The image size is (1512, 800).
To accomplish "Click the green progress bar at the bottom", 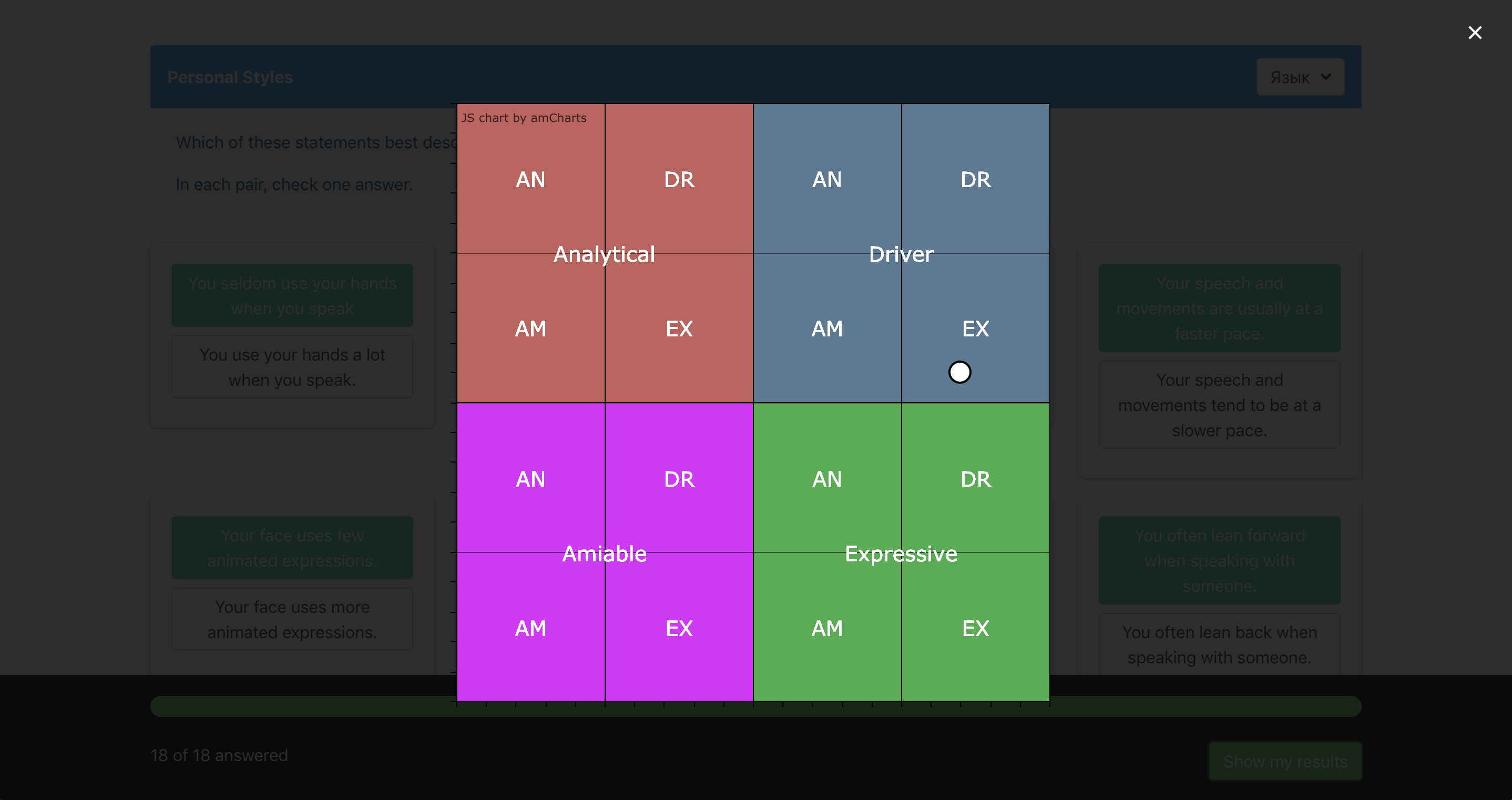I will (755, 706).
